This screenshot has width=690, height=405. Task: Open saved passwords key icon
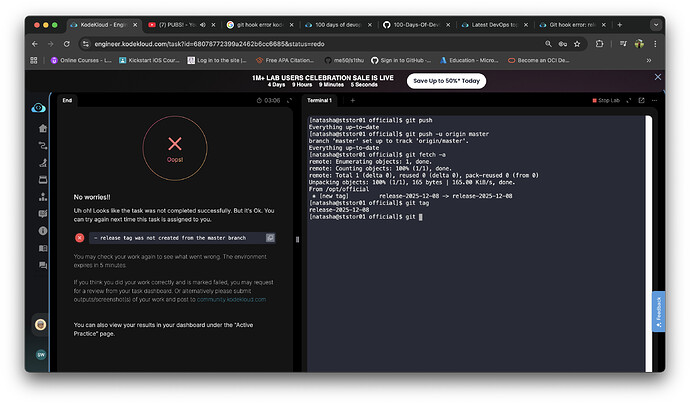(x=562, y=44)
